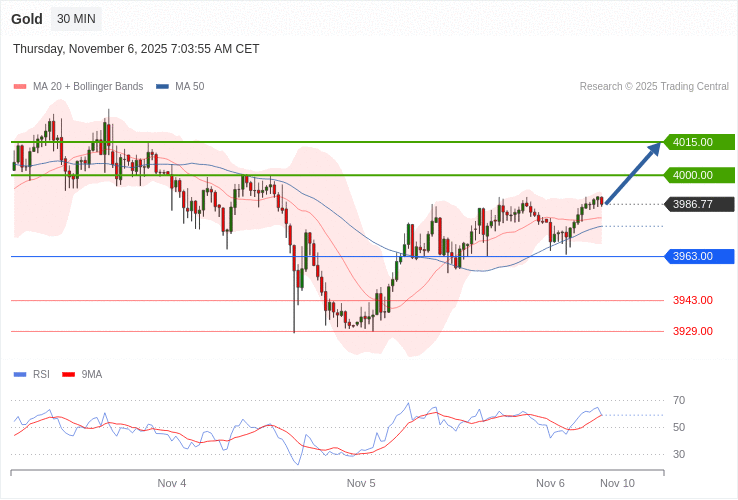The height and width of the screenshot is (500, 738).
Task: Click the '9MA' legend label
Action: pos(92,375)
